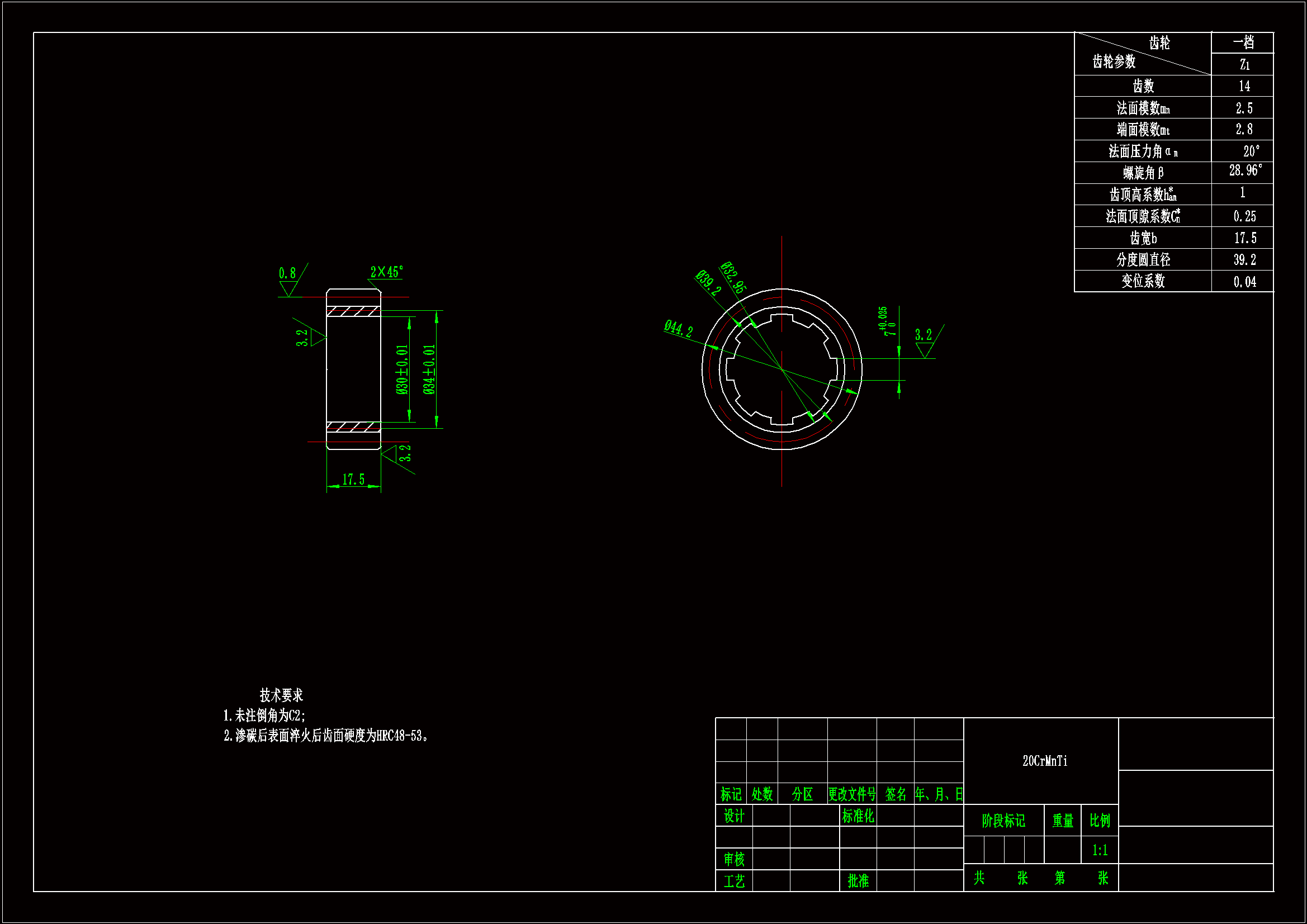Click the 2×45° chamfer annotation
The image size is (1307, 924).
386,272
